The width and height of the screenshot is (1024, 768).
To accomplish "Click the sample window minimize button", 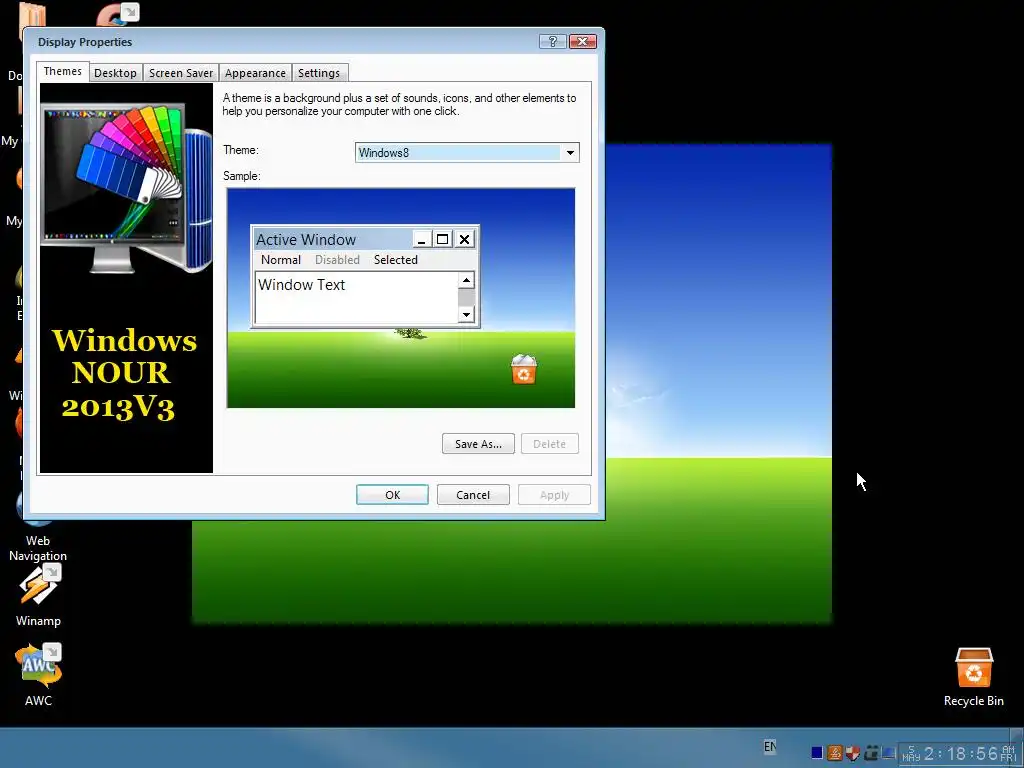I will (421, 240).
